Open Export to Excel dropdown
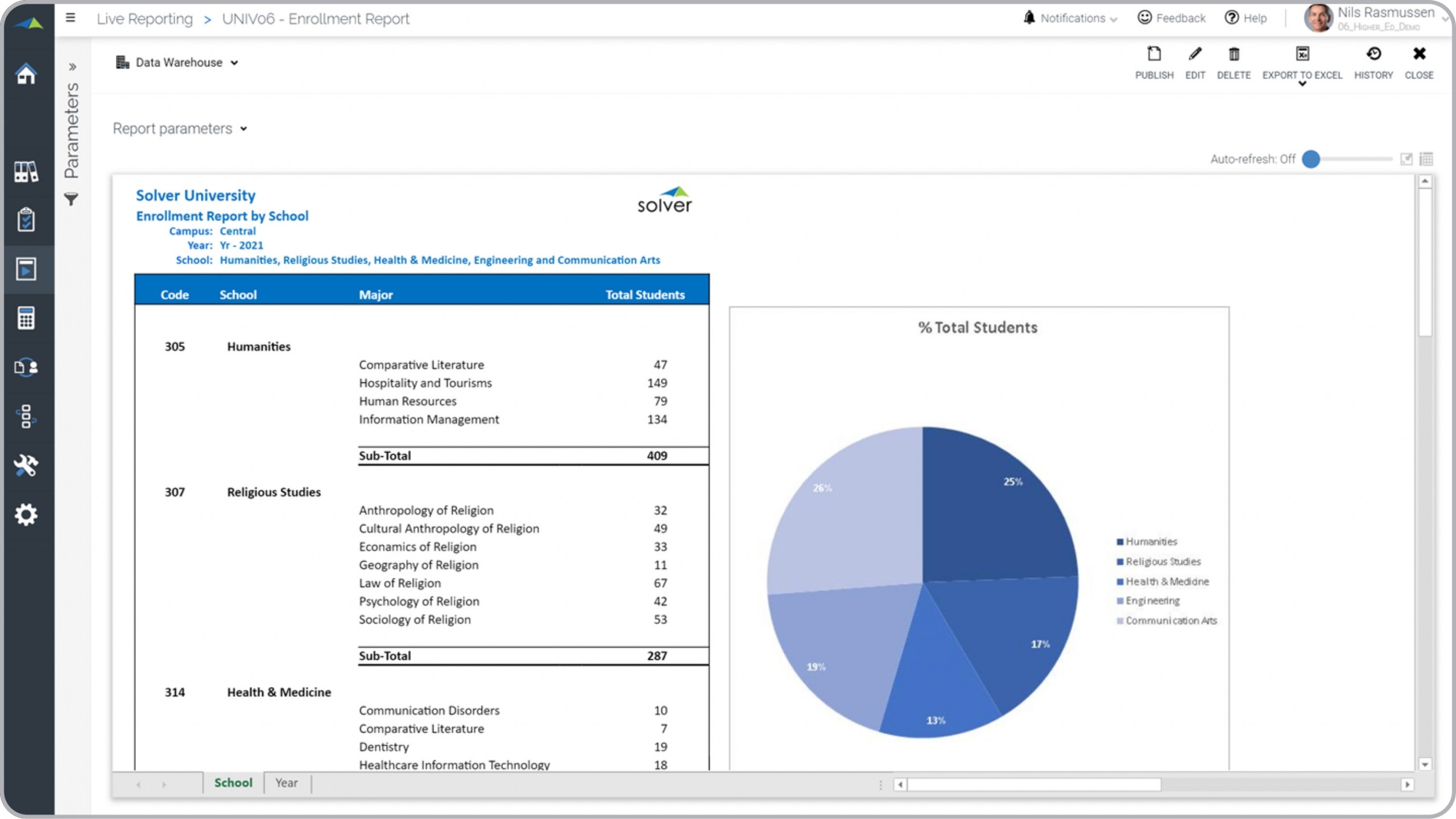This screenshot has width=1456, height=819. (1302, 84)
